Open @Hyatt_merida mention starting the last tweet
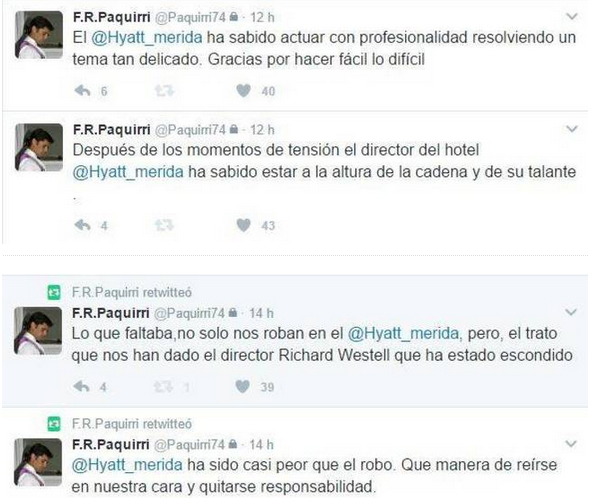This screenshot has width=595, height=498. (x=127, y=465)
